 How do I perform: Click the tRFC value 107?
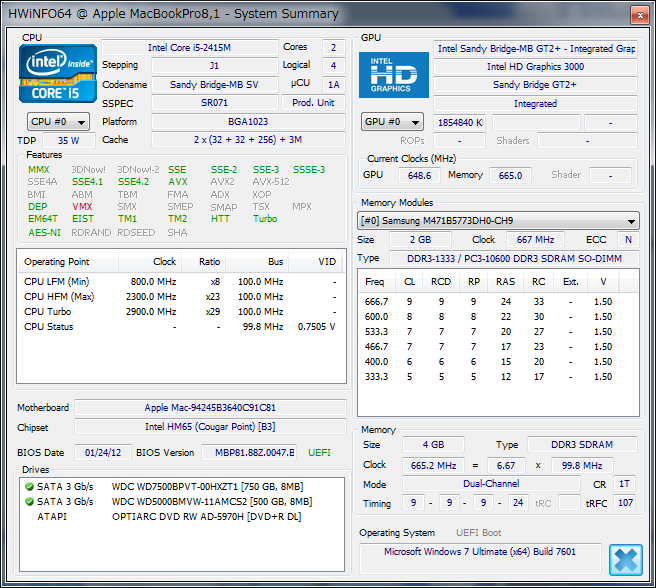pos(625,503)
